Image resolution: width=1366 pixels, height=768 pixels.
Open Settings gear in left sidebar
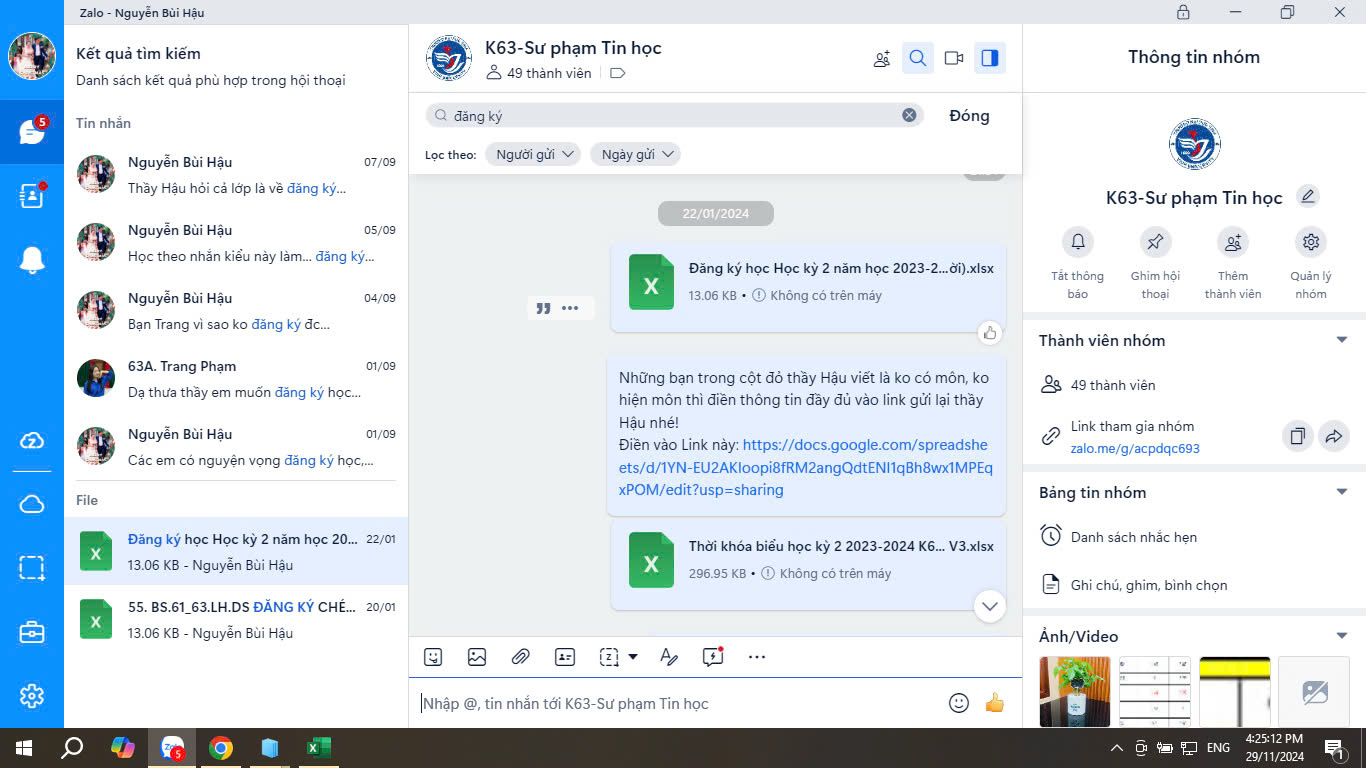[32, 696]
